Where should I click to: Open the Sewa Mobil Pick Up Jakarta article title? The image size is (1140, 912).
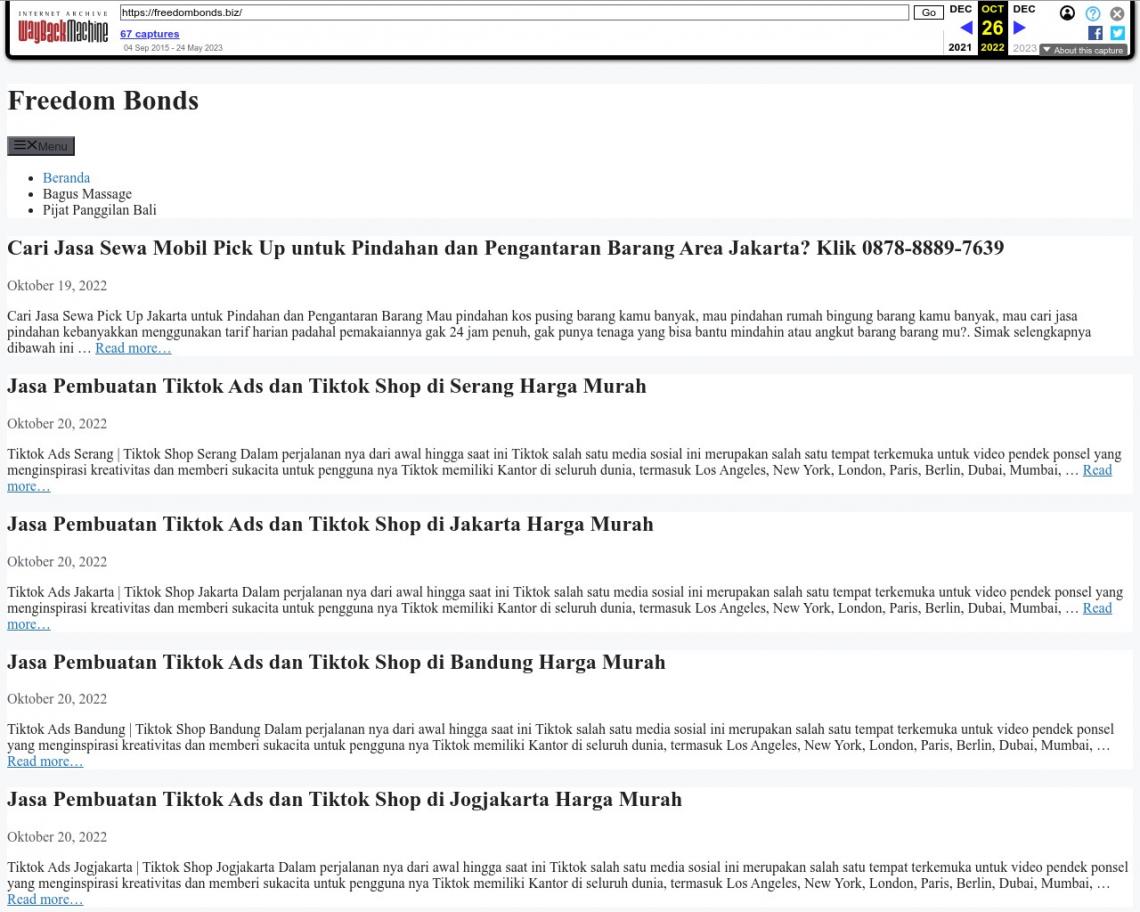pos(505,248)
